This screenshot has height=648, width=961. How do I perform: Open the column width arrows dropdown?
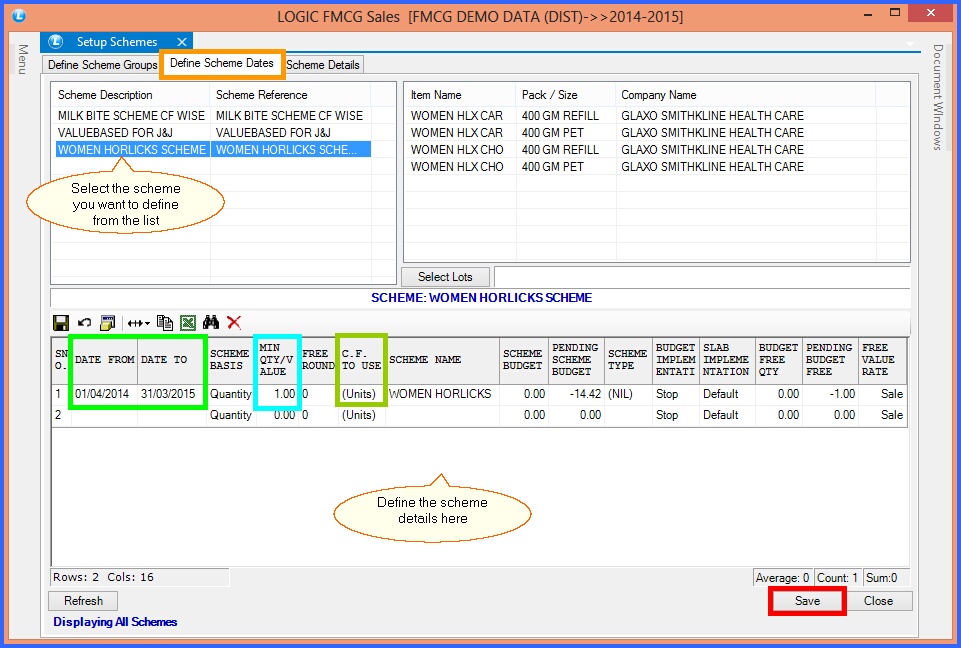click(x=139, y=323)
